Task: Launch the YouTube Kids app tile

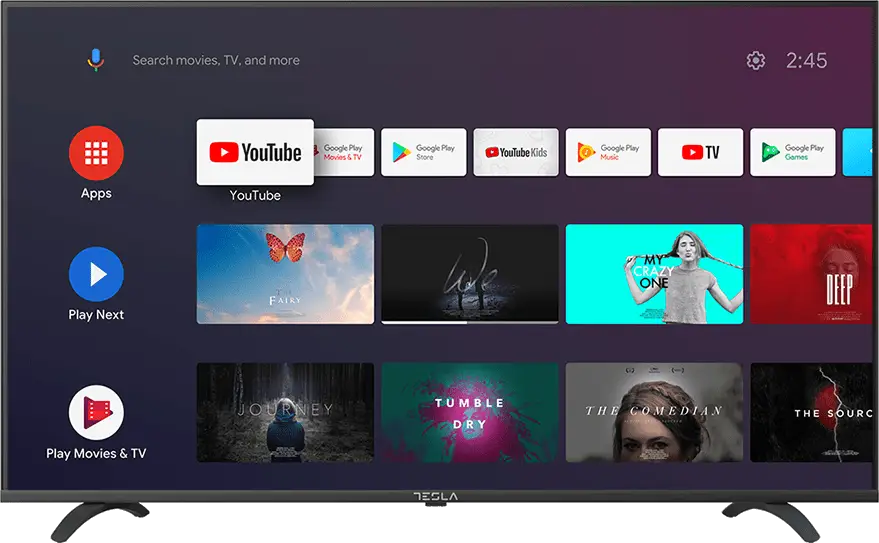Action: 516,152
